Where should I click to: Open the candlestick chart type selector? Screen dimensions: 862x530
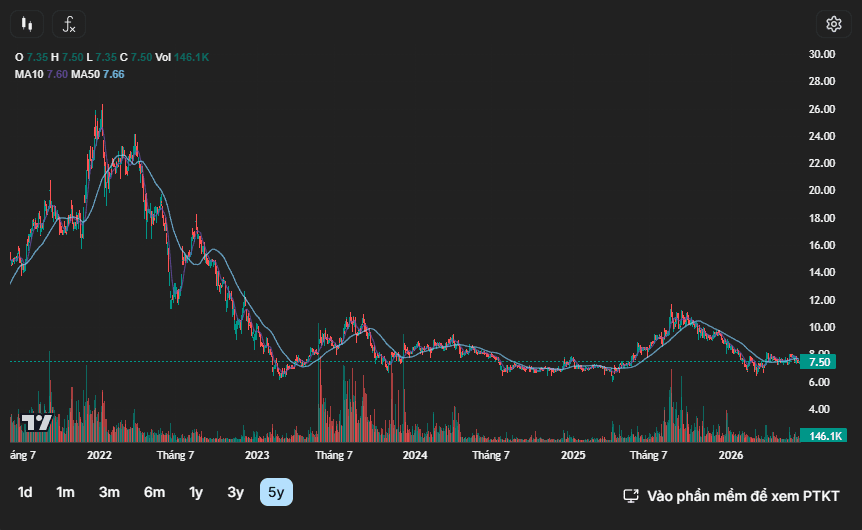(x=27, y=24)
